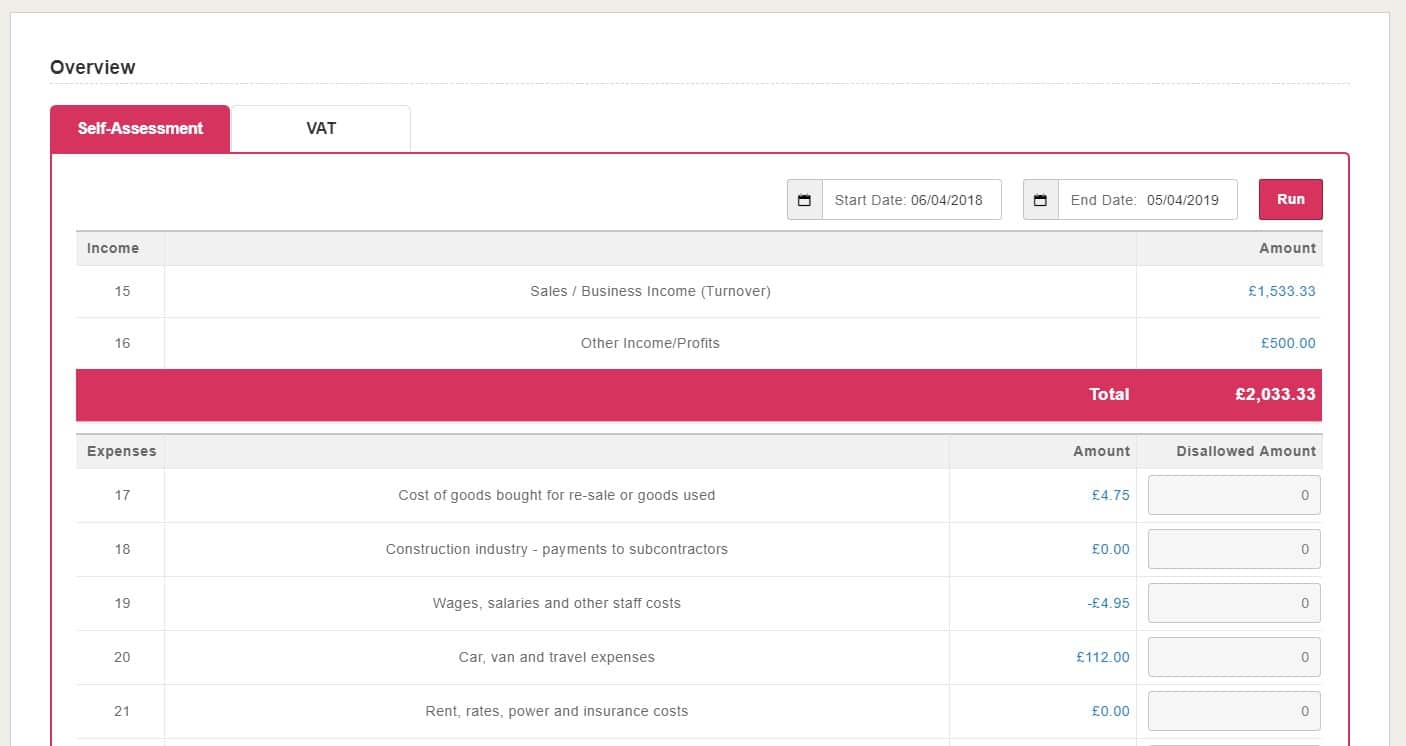Click the Disallowed Amount column header
This screenshot has width=1406, height=746.
tap(1245, 452)
